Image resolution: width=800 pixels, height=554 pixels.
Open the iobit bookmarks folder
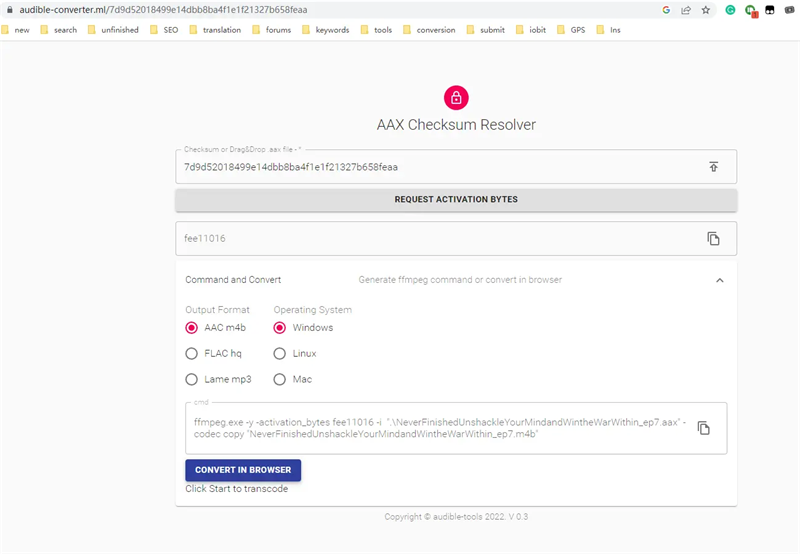(531, 30)
